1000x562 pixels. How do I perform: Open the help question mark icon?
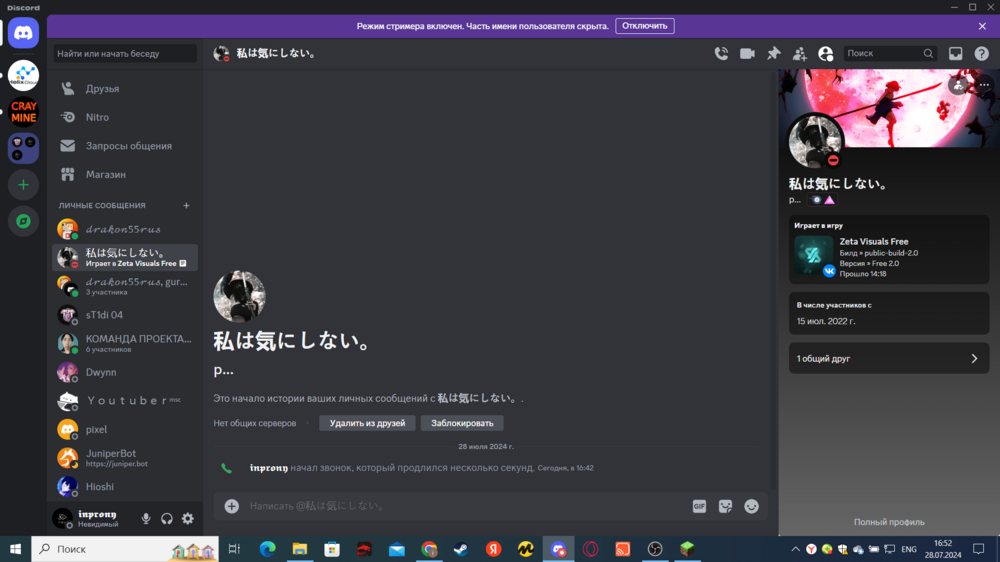982,54
